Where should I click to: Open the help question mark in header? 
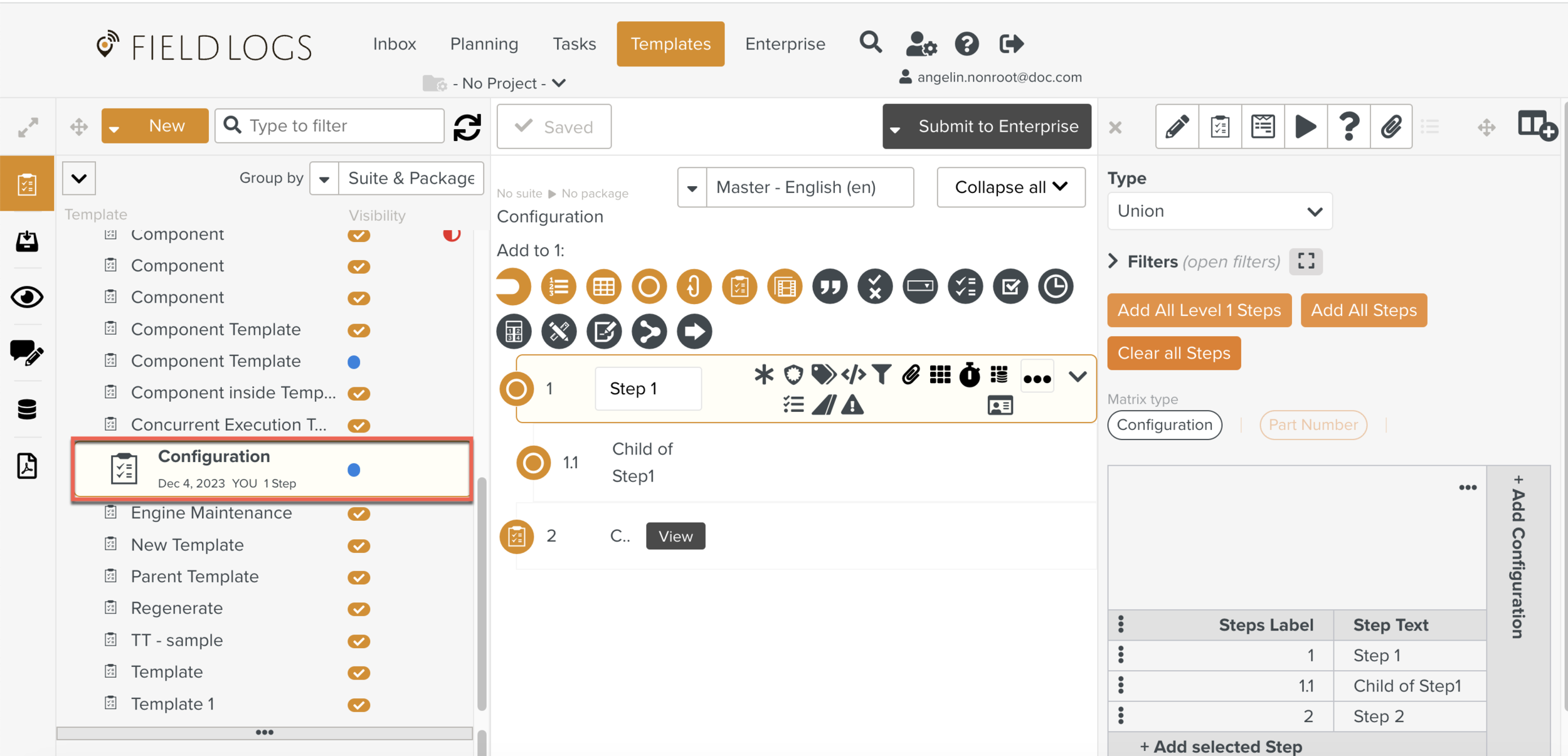point(967,44)
